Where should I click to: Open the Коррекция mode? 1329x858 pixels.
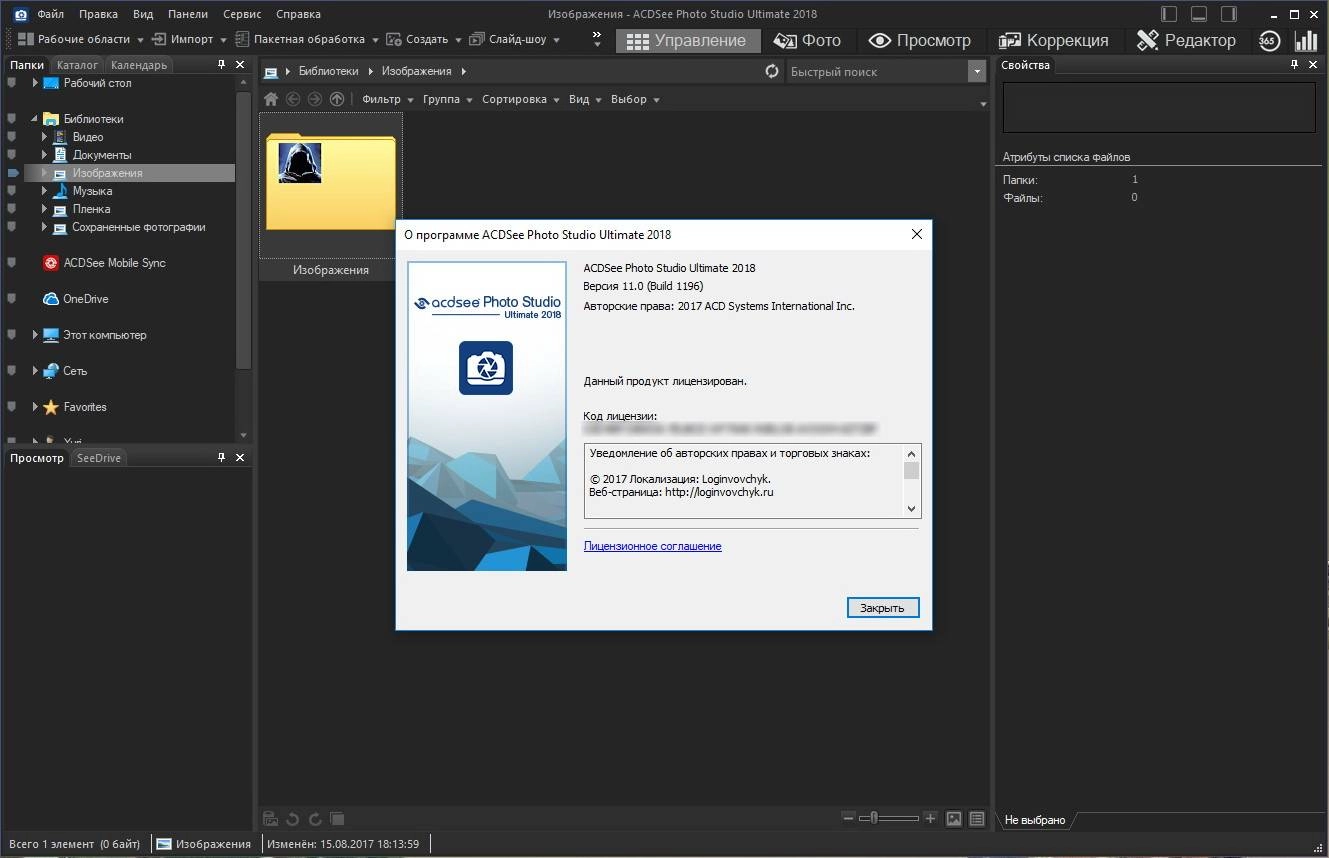point(1054,40)
